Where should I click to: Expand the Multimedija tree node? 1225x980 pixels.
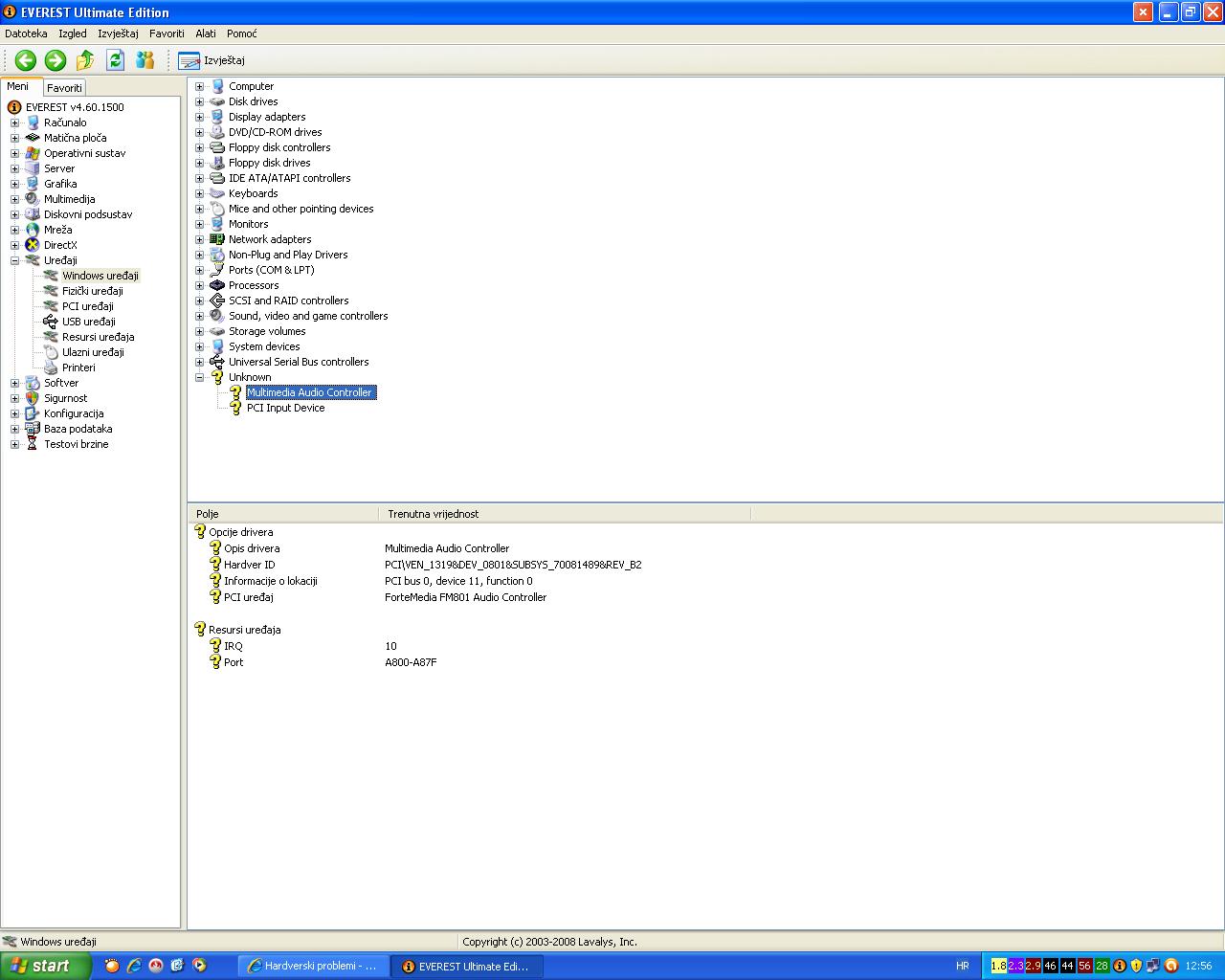tap(14, 199)
